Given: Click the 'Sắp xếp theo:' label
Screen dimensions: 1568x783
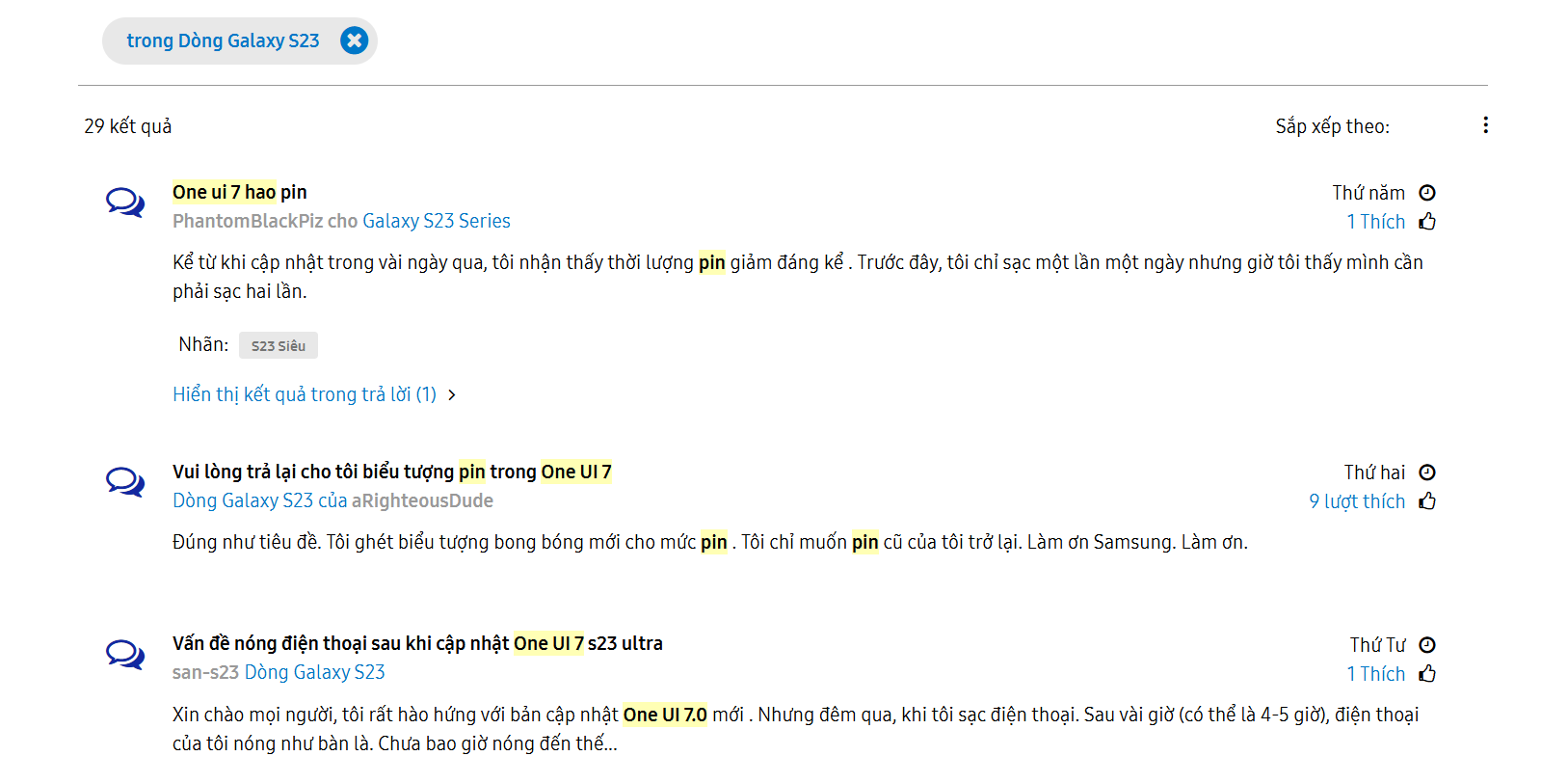Looking at the screenshot, I should 1332,126.
